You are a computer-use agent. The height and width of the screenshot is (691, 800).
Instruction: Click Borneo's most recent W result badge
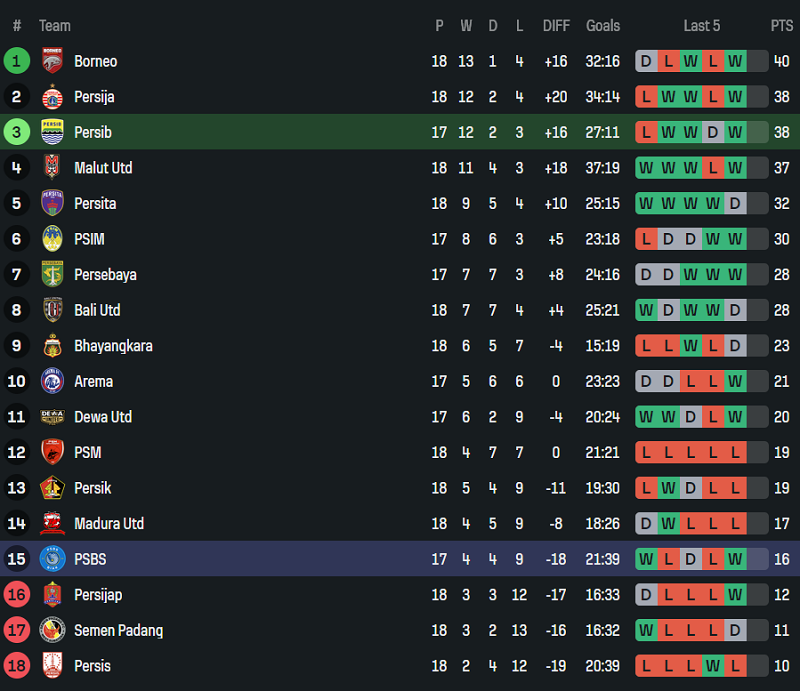tap(736, 61)
